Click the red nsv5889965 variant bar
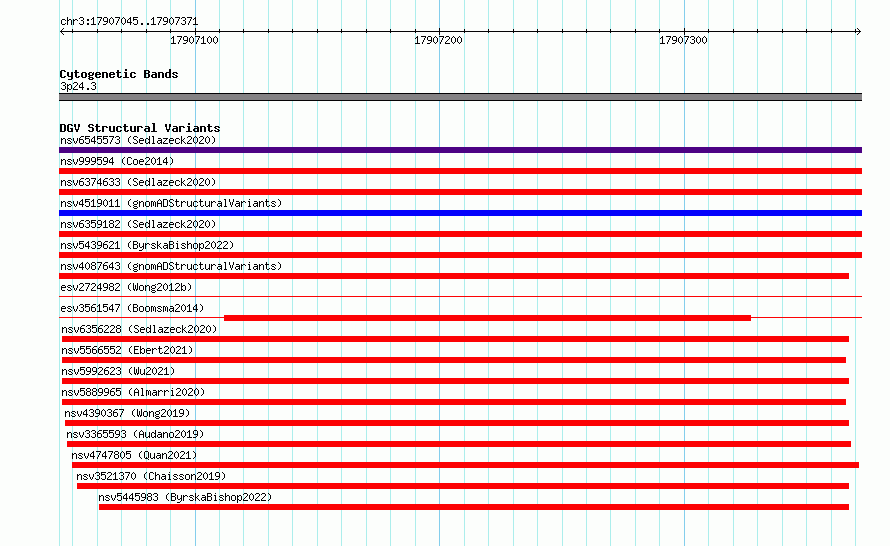Screen dimensions: 890x546 454,402
